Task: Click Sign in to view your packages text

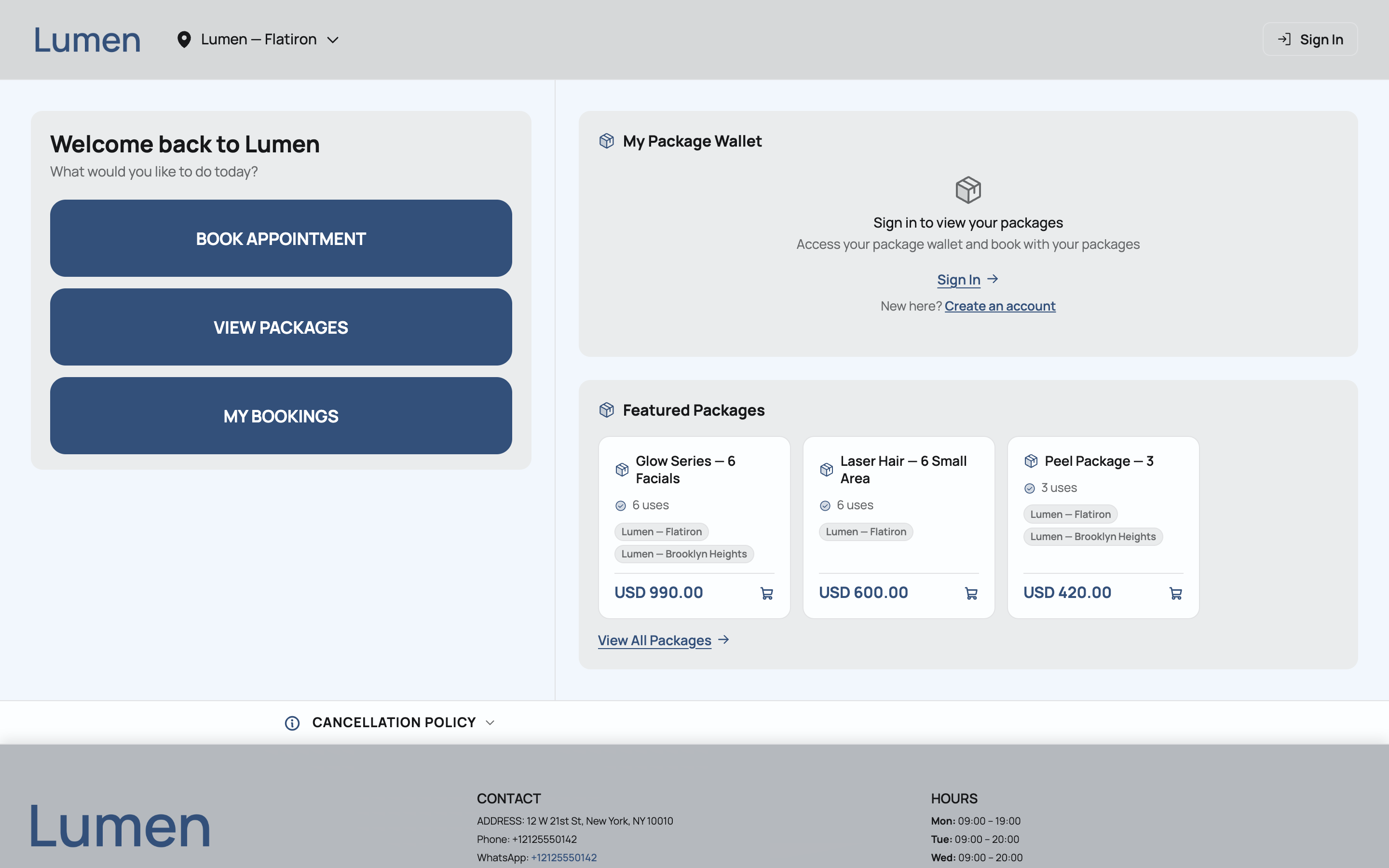Action: [x=967, y=223]
